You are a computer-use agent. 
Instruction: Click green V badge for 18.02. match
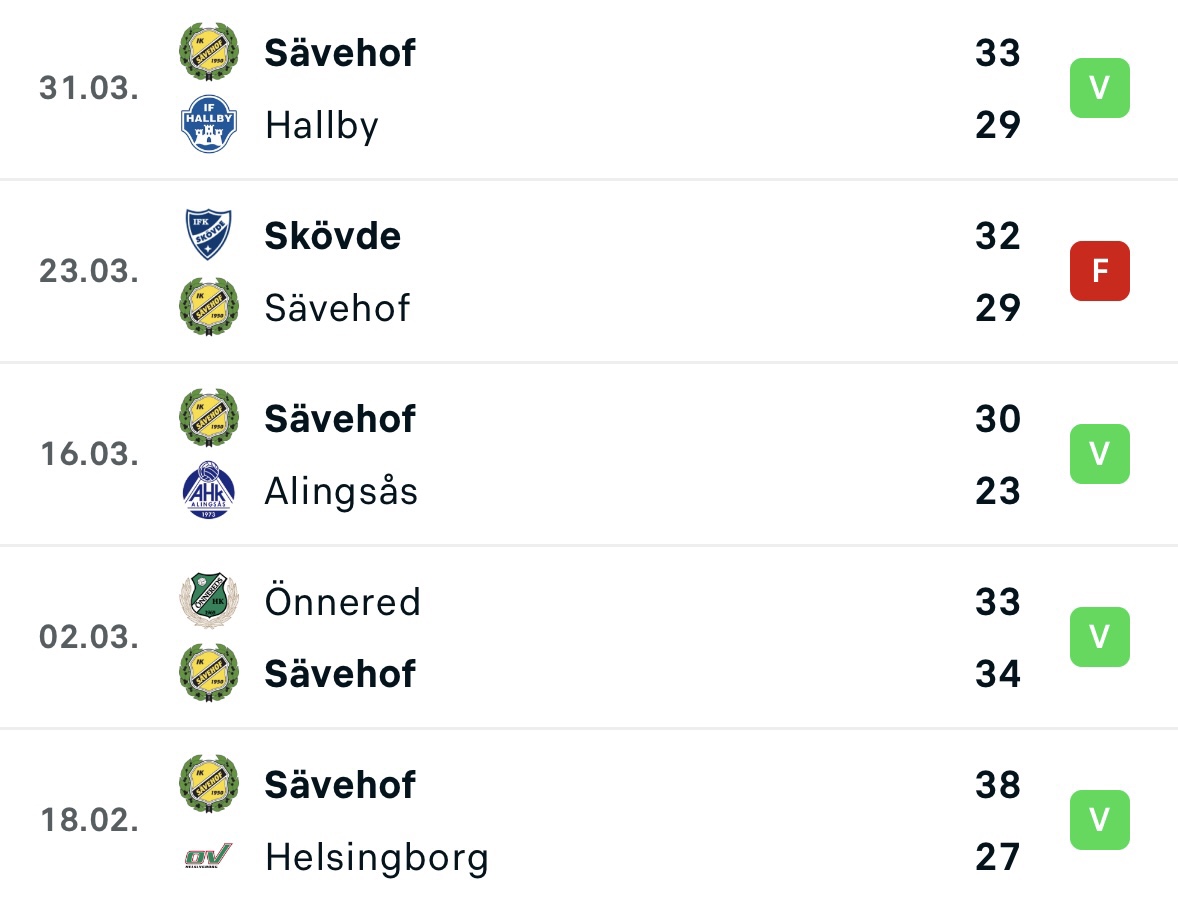[1100, 820]
